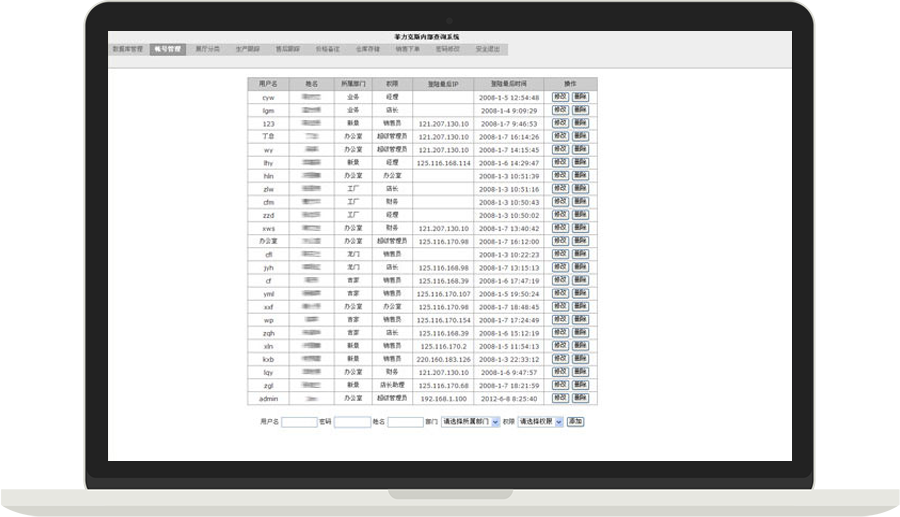Click the 登陆最后IP column header
Image resolution: width=900 pixels, height=517 pixels.
443,84
